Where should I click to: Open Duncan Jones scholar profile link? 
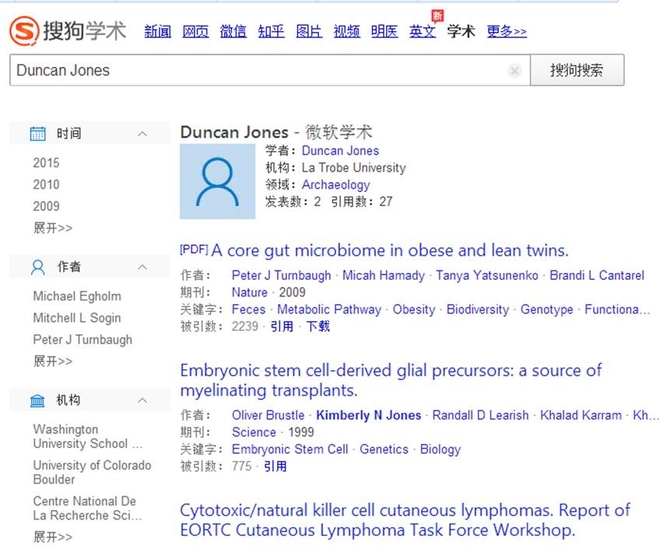point(340,151)
